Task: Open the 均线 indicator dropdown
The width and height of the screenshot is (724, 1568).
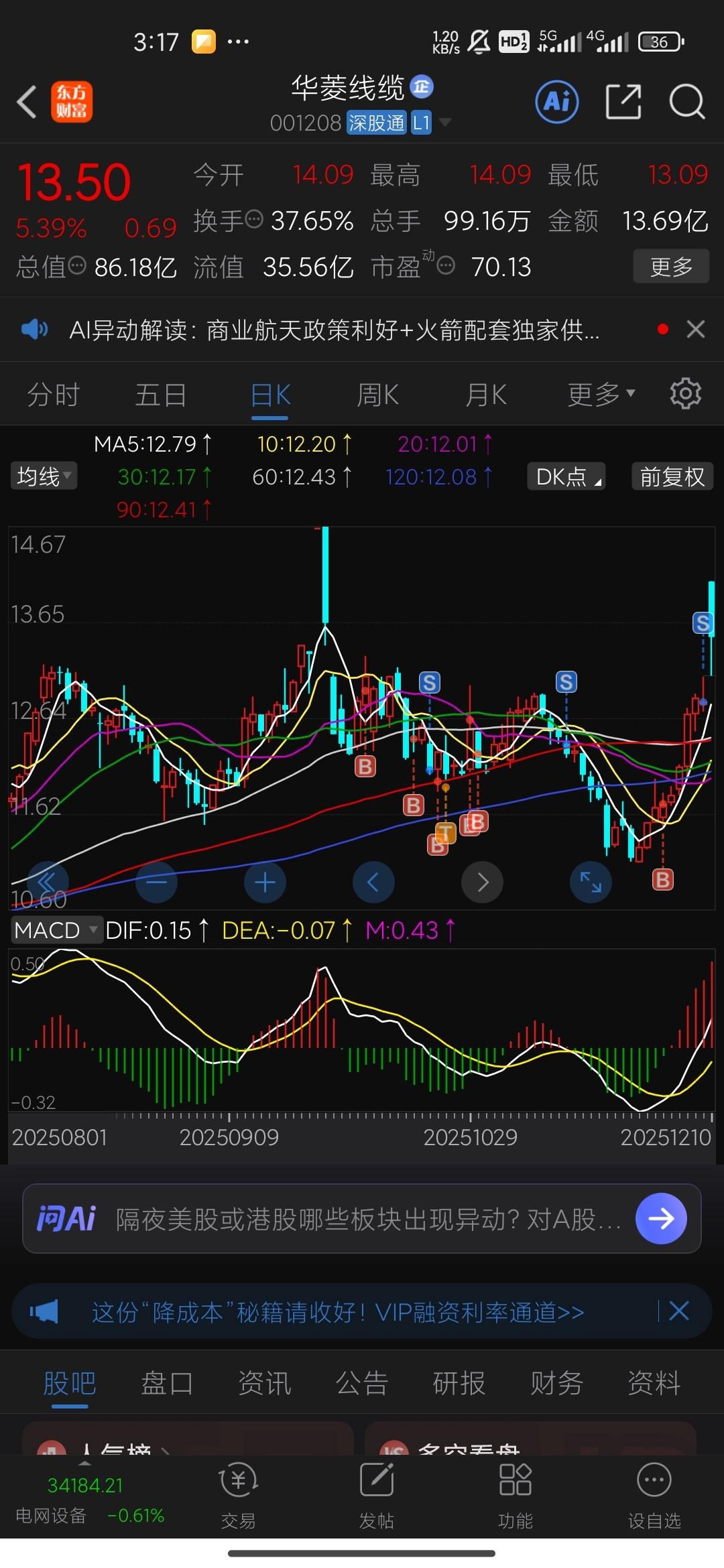Action: [x=44, y=476]
